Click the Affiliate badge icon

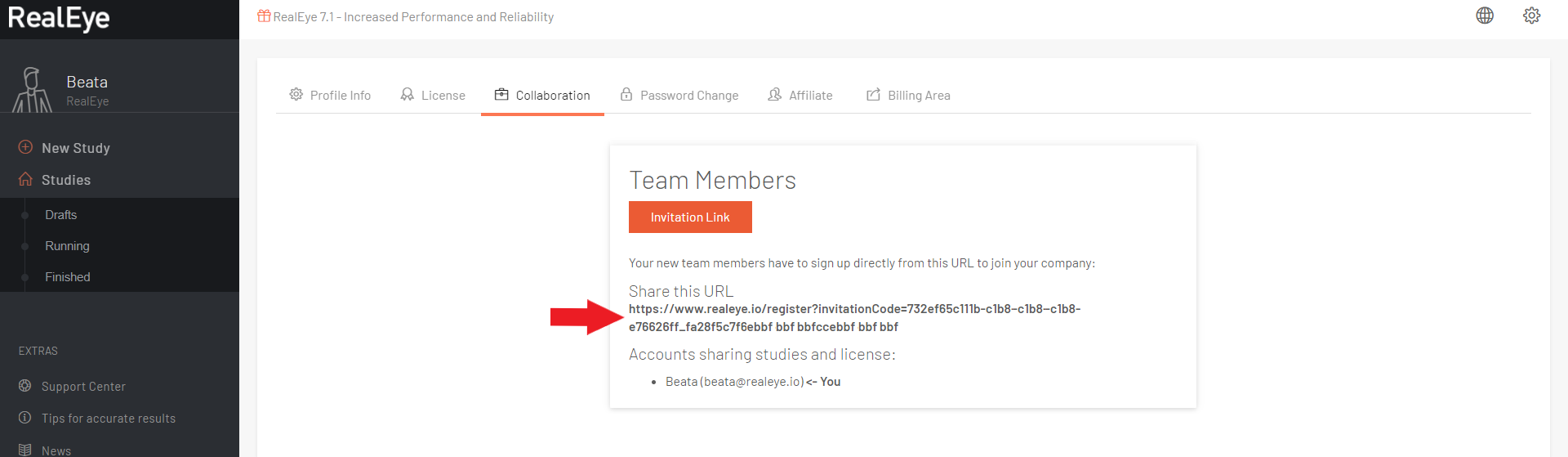[774, 95]
